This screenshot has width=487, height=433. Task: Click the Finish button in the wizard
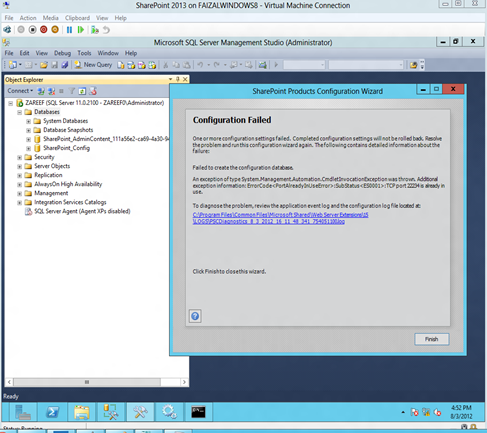[432, 339]
